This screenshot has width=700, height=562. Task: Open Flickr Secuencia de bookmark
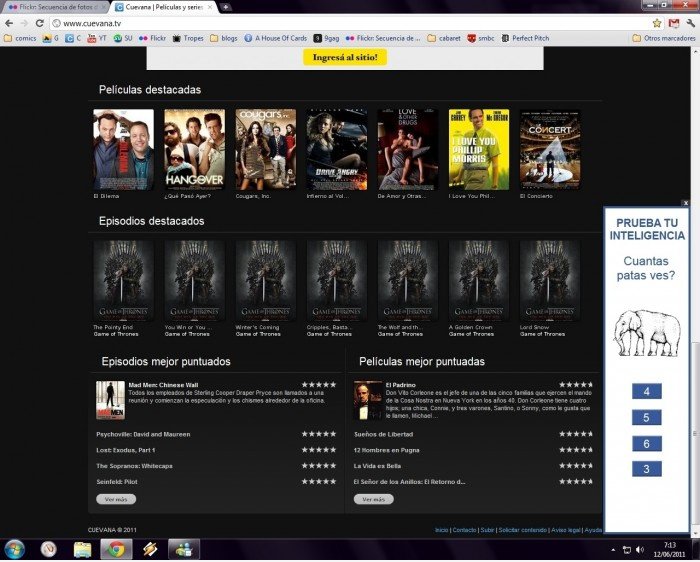[383, 38]
